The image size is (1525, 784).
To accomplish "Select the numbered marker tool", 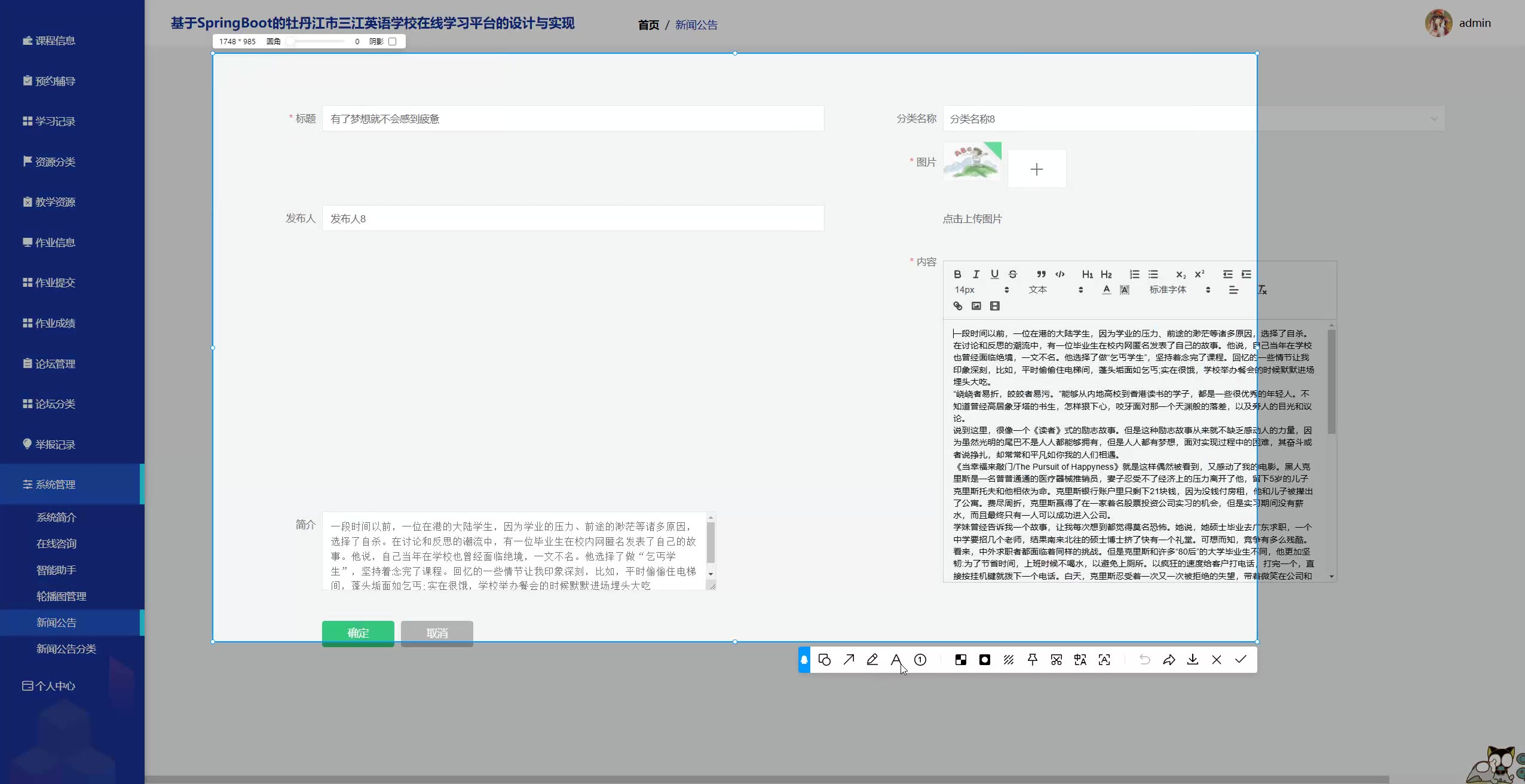I will point(920,660).
